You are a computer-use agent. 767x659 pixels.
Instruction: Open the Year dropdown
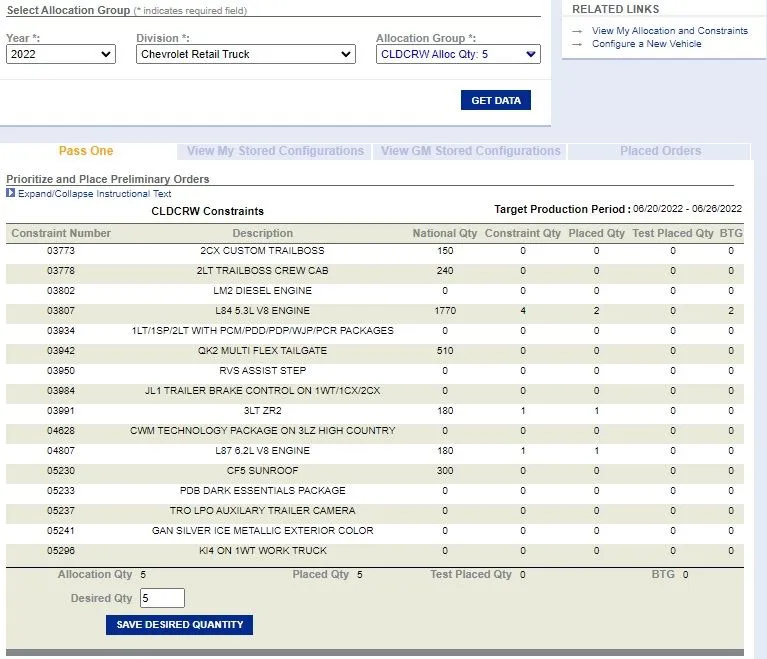[61, 54]
